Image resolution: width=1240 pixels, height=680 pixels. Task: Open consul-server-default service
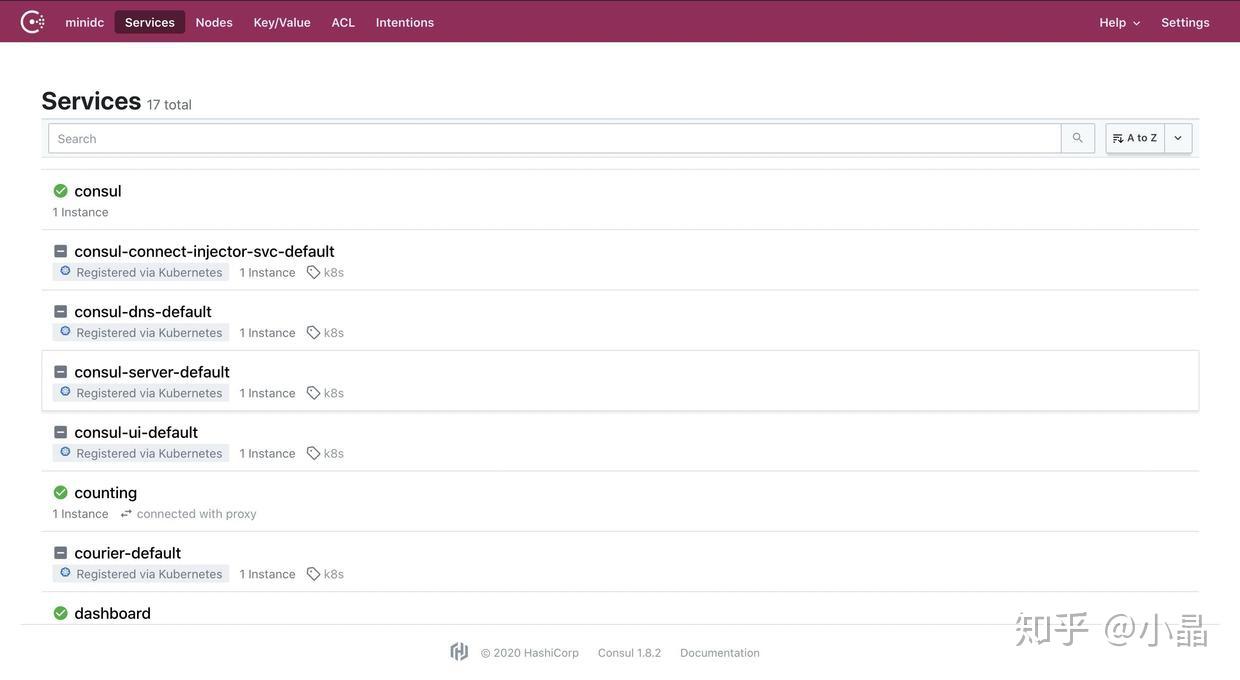(x=152, y=372)
